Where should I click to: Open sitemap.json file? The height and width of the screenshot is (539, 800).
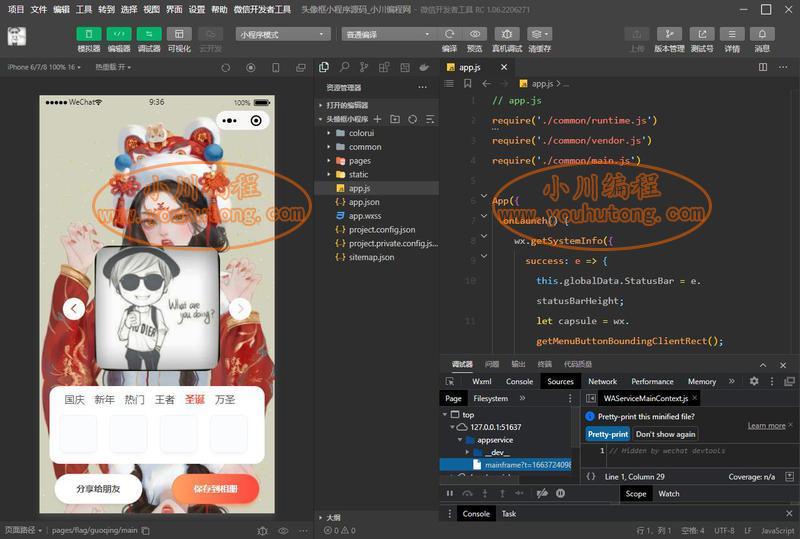pos(377,257)
